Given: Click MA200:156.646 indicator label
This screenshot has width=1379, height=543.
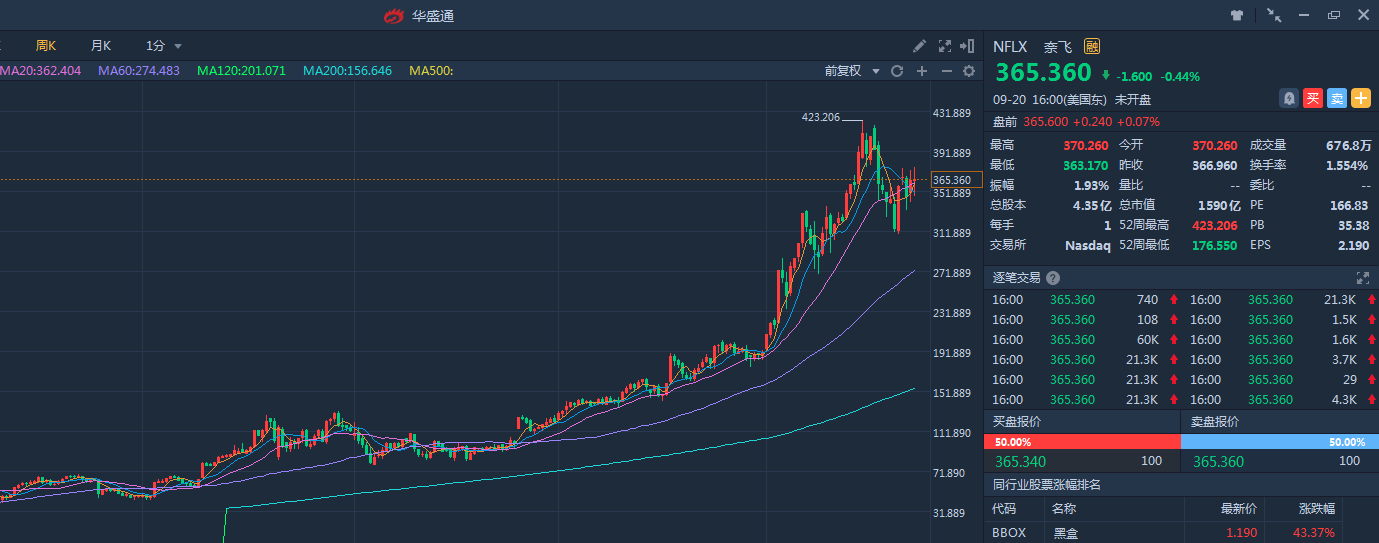Looking at the screenshot, I should 347,71.
